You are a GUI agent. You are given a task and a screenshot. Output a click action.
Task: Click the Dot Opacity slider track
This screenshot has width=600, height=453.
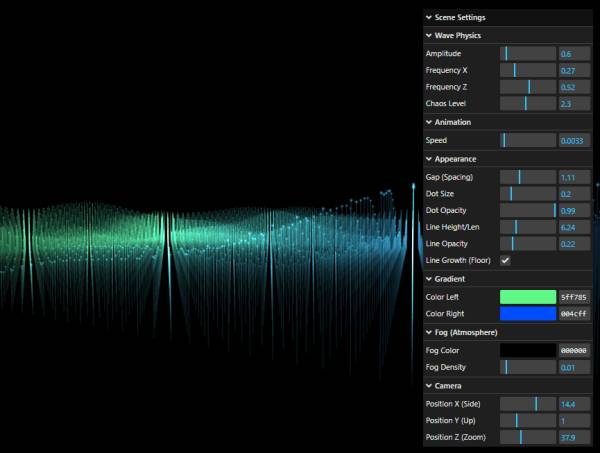[x=527, y=211]
